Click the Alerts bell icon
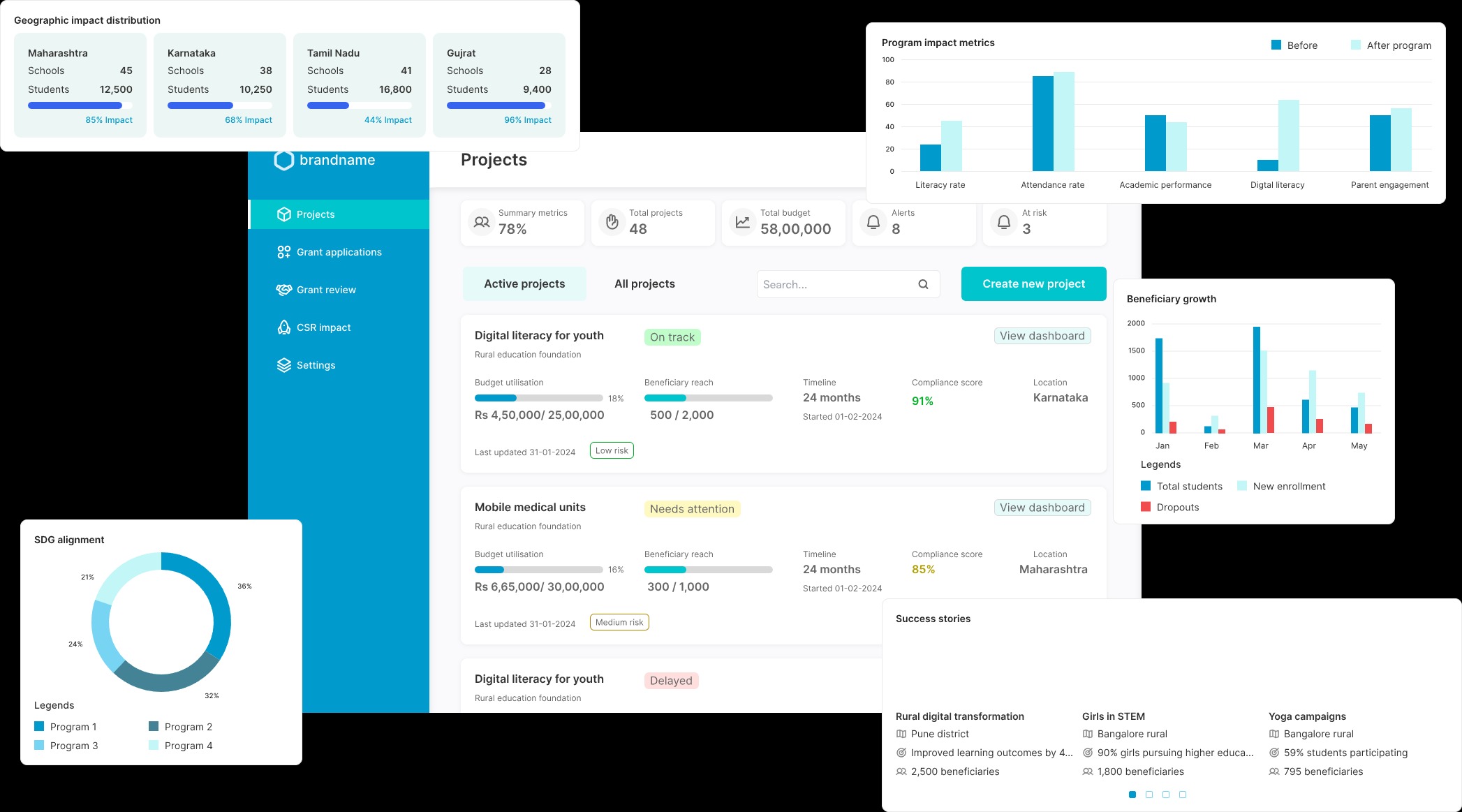 (873, 222)
